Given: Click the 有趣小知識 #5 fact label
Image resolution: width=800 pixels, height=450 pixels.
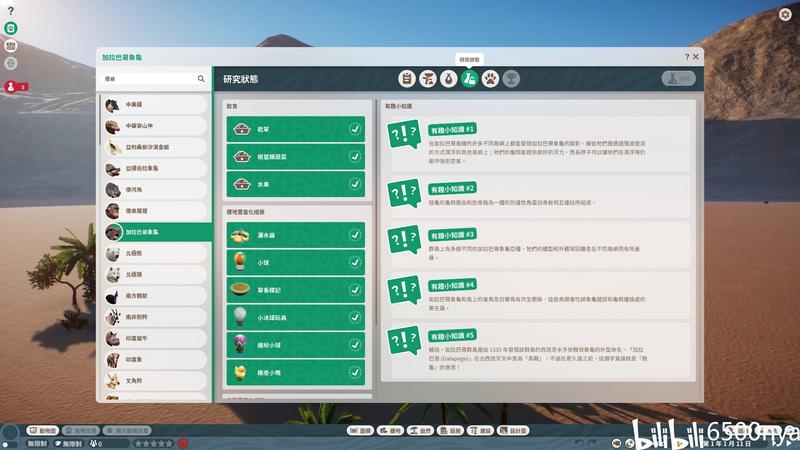Looking at the screenshot, I should pos(452,336).
